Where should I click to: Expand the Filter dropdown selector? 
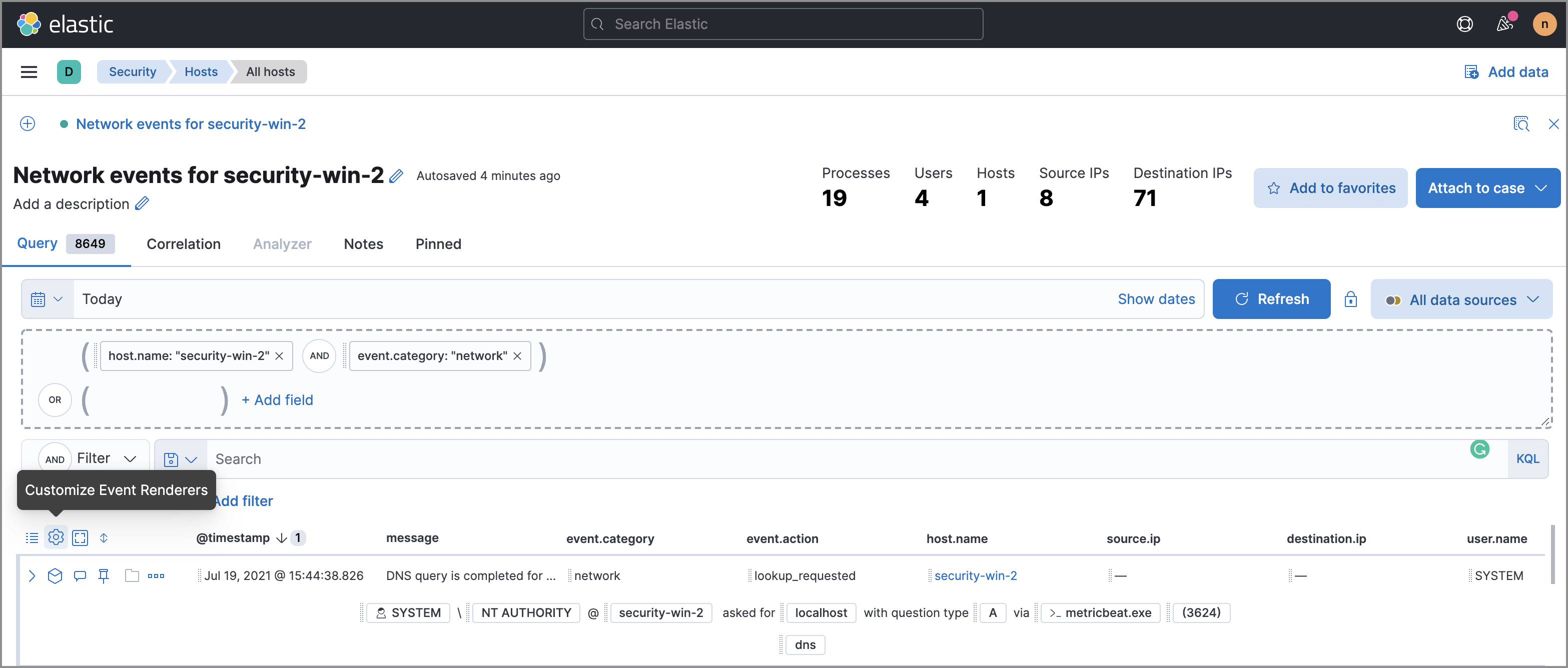(106, 458)
